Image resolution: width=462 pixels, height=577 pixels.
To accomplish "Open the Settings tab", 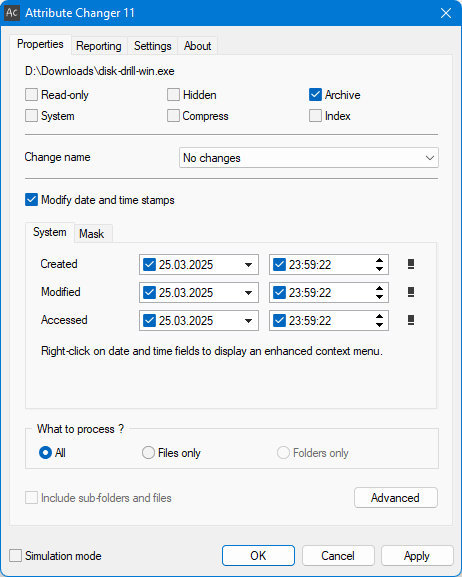I will pos(152,46).
